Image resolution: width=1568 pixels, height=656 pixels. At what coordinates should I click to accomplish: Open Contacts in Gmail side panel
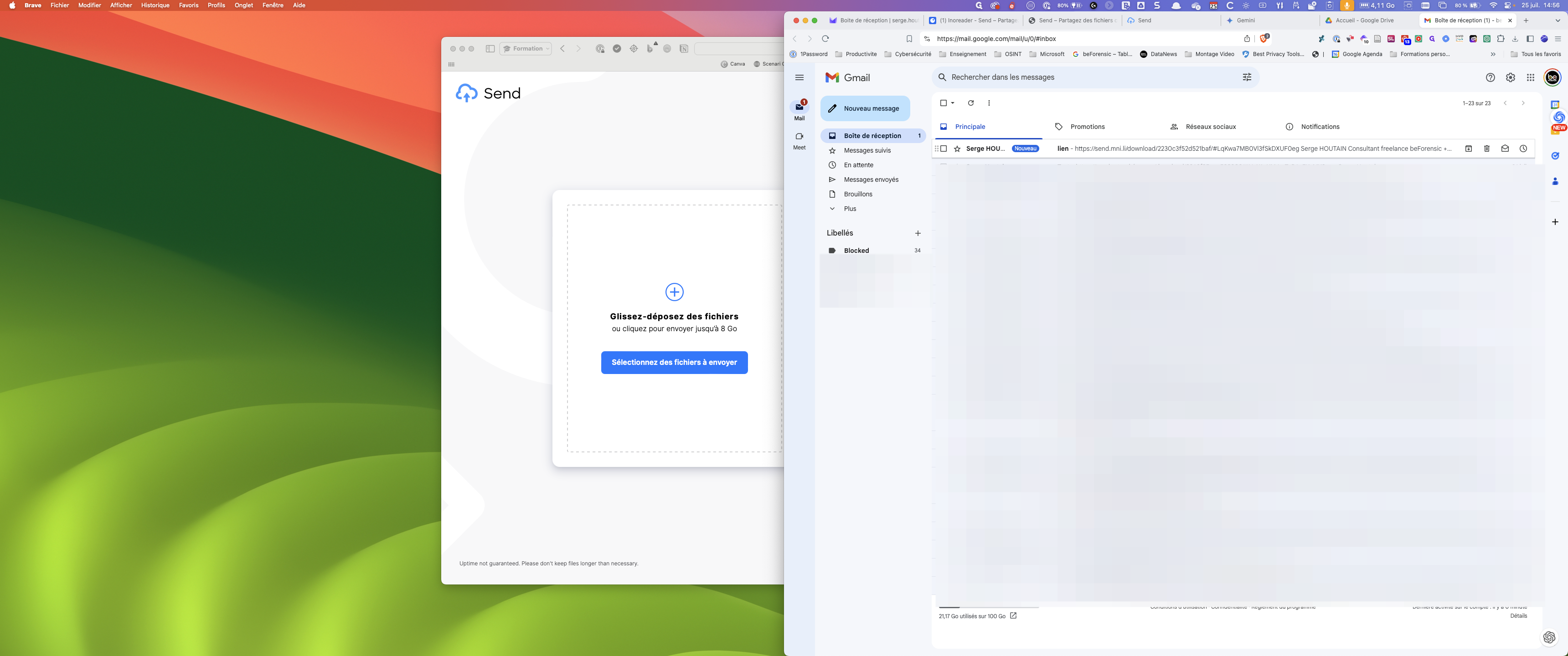[1555, 181]
